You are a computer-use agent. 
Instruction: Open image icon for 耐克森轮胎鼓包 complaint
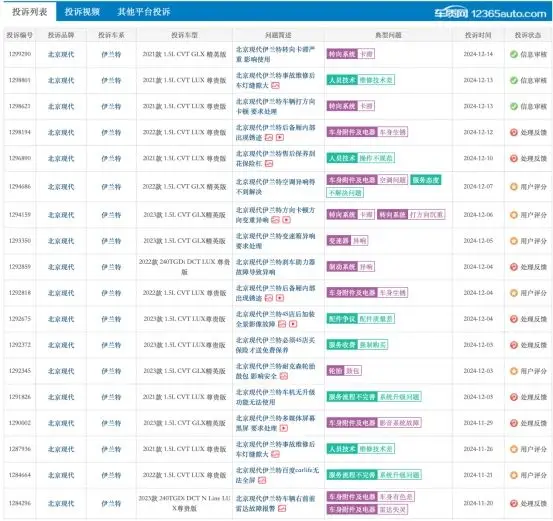pos(284,376)
